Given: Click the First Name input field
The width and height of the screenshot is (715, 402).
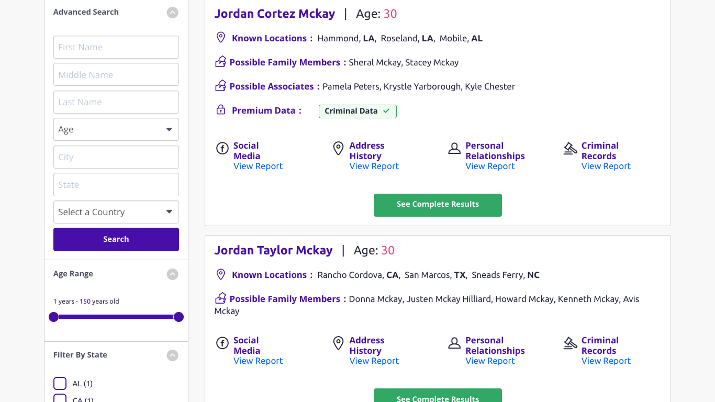Looking at the screenshot, I should tap(116, 47).
